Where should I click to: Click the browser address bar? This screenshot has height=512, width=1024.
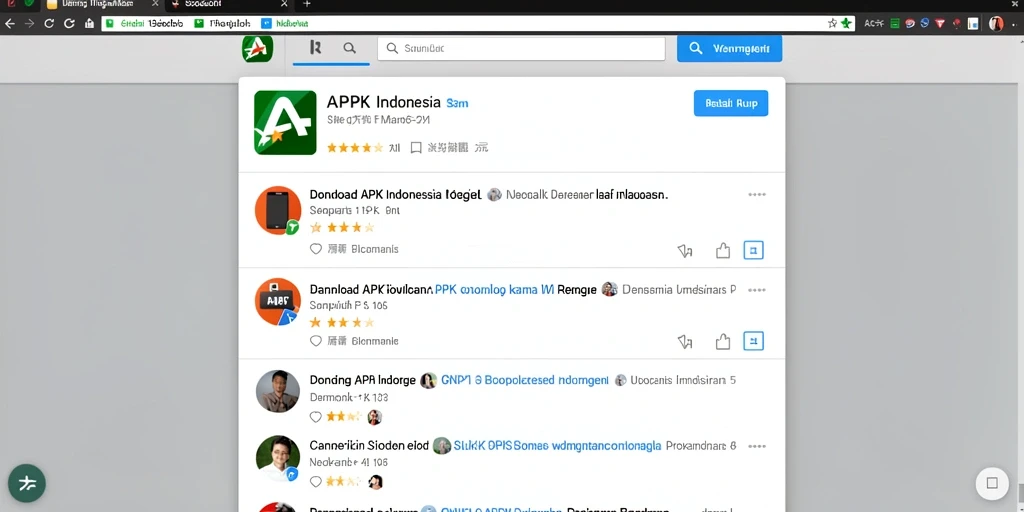[x=477, y=24]
